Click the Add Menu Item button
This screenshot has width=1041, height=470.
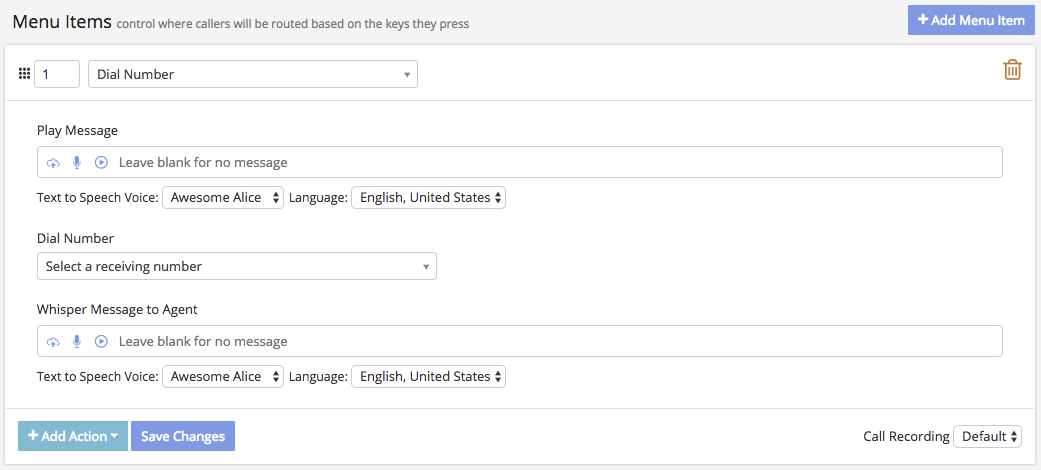pyautogui.click(x=971, y=20)
